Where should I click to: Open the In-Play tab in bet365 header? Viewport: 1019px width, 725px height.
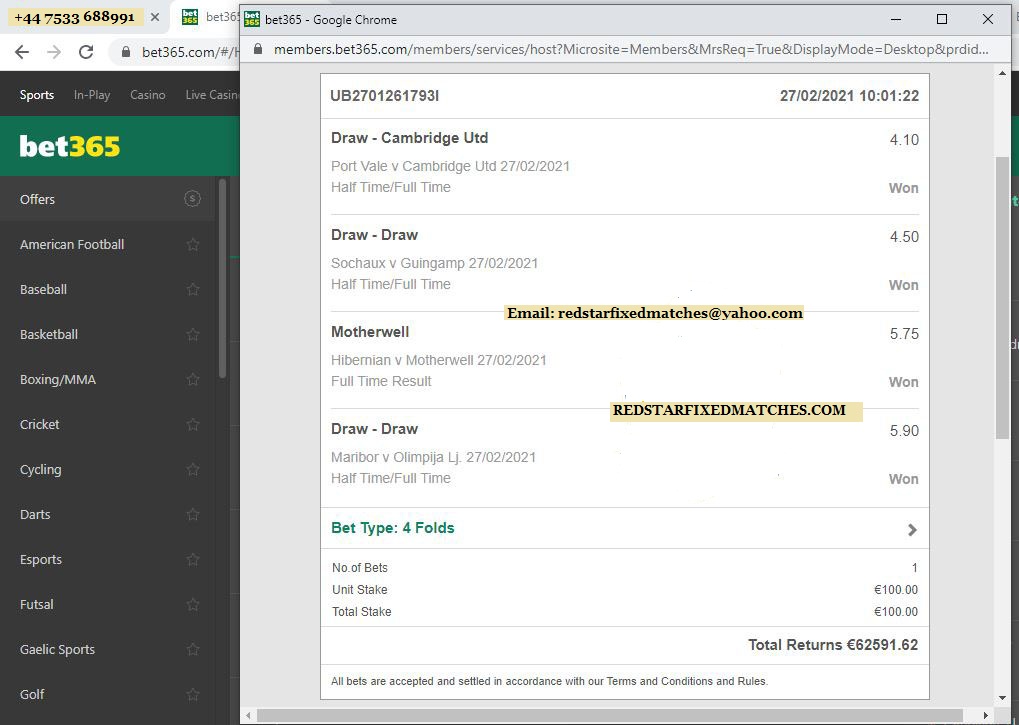92,95
